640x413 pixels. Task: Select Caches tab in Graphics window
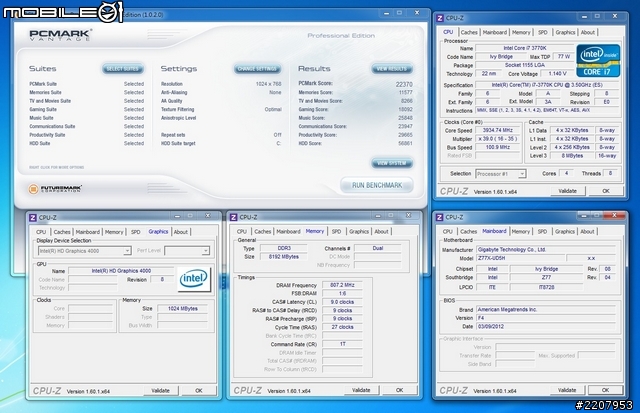point(62,232)
